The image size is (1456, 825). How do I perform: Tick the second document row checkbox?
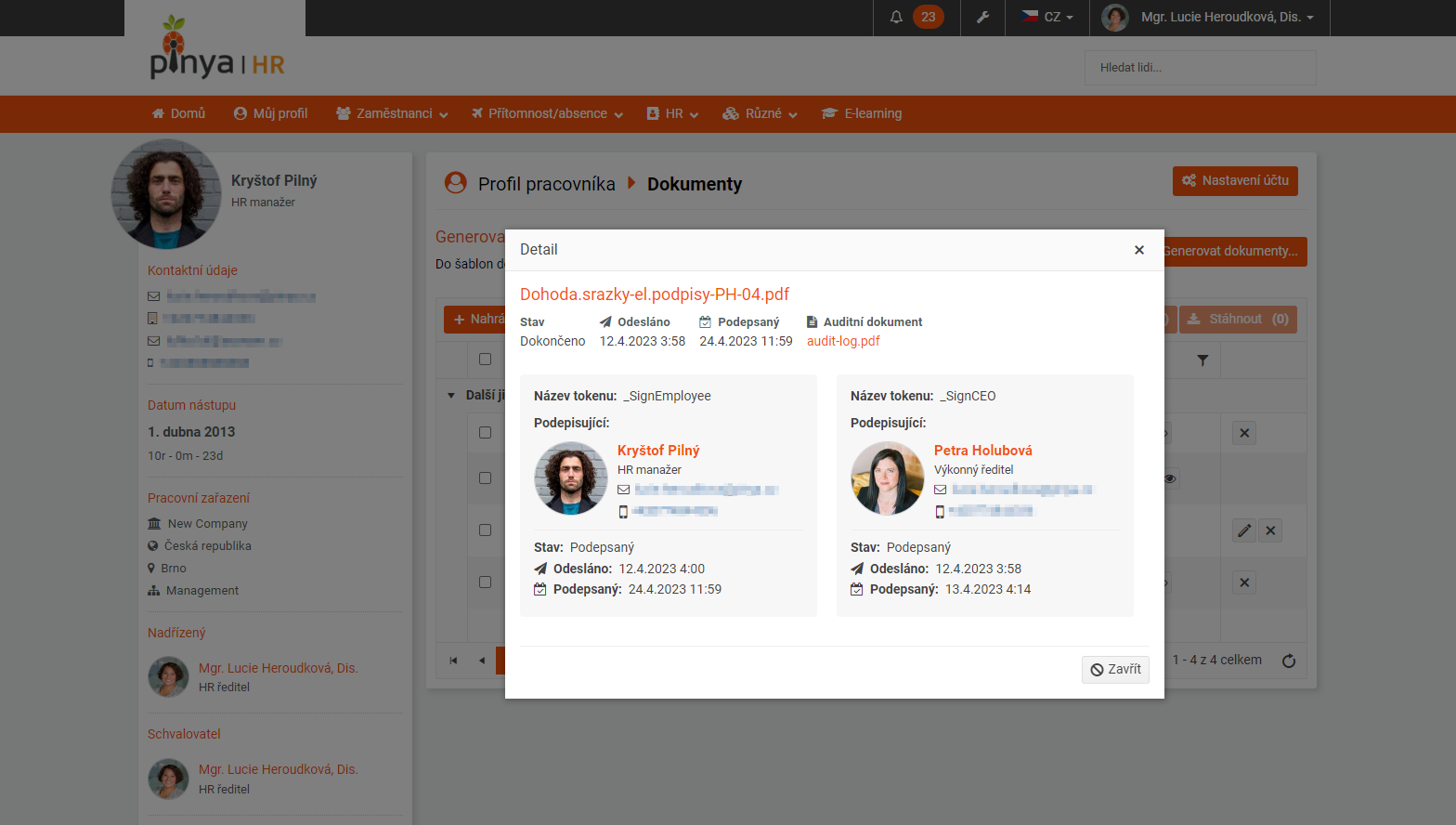485,478
